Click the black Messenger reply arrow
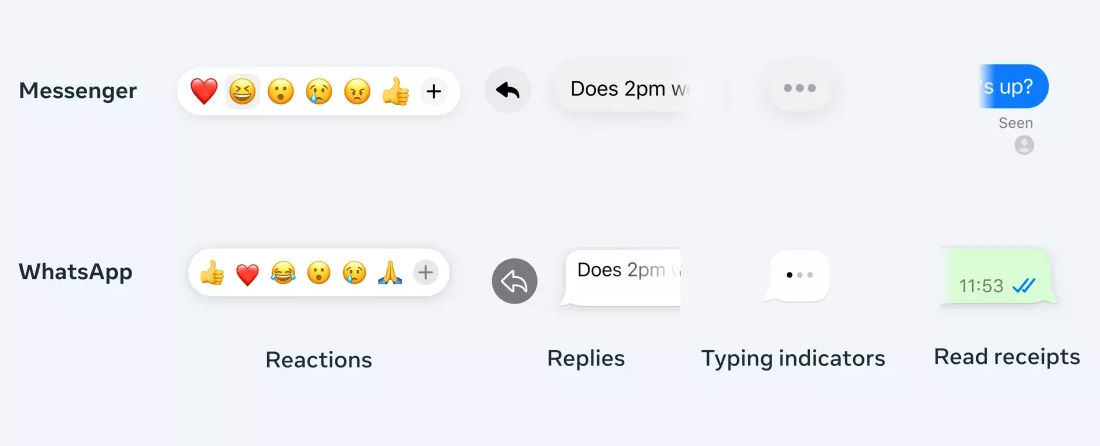The width and height of the screenshot is (1100, 446). click(508, 90)
